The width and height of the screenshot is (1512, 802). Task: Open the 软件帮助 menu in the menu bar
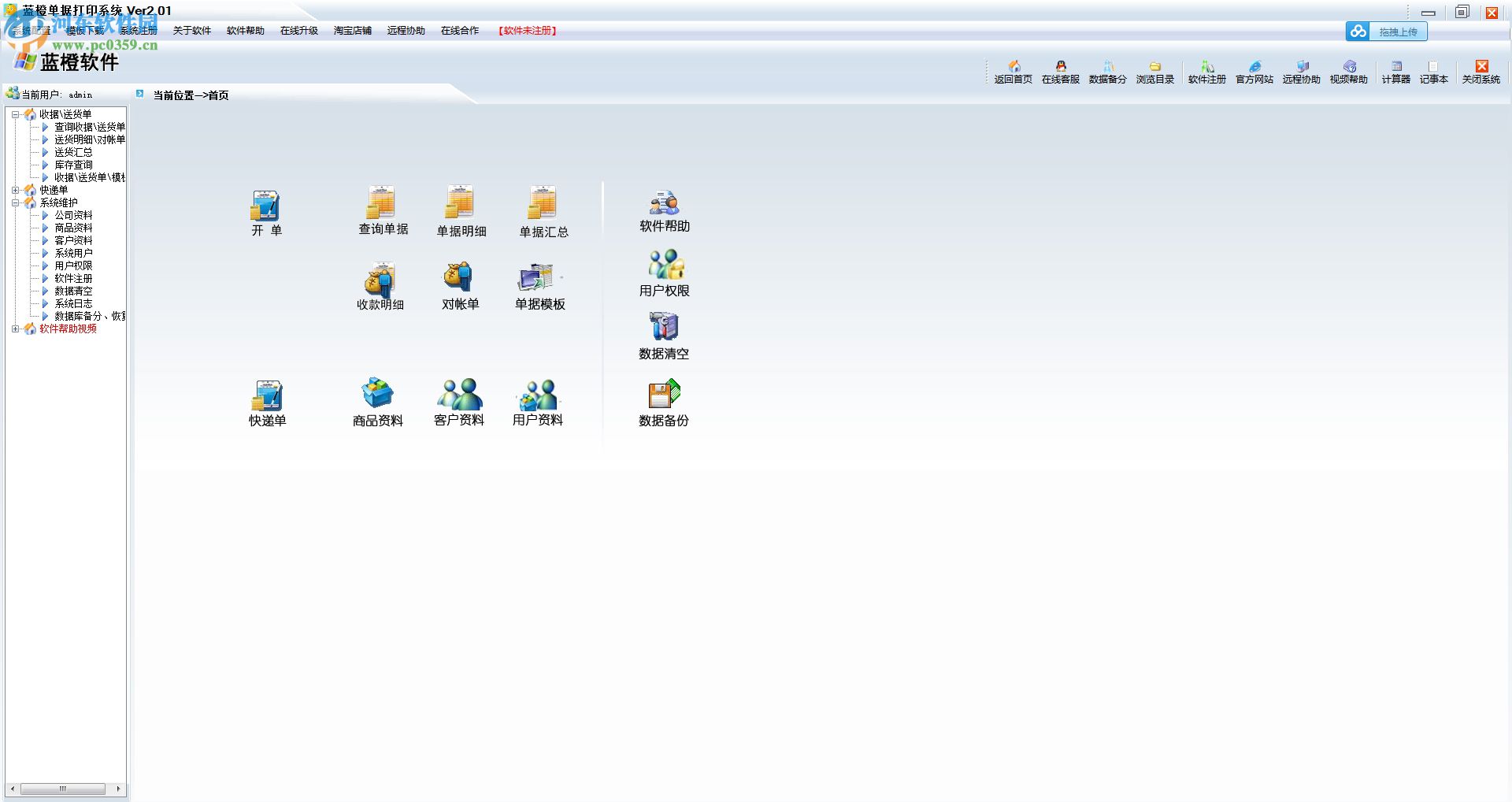pos(246,31)
